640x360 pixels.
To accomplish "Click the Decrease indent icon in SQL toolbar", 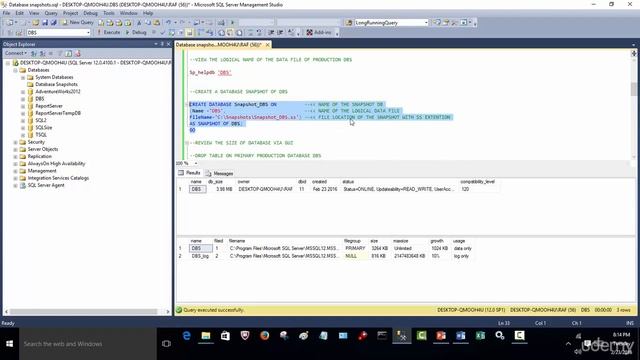I will coord(271,32).
